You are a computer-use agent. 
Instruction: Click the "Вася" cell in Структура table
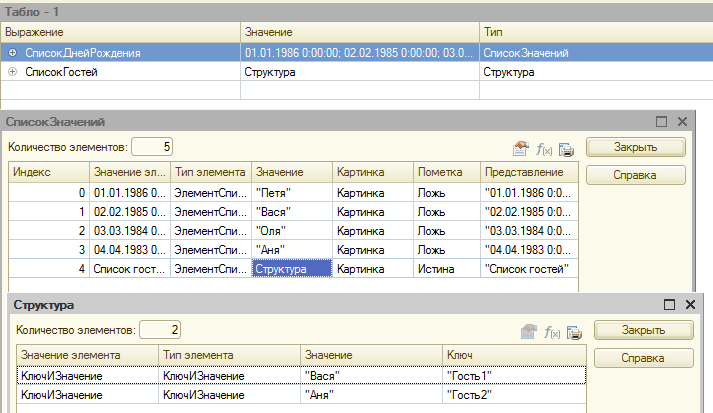pyautogui.click(x=371, y=376)
